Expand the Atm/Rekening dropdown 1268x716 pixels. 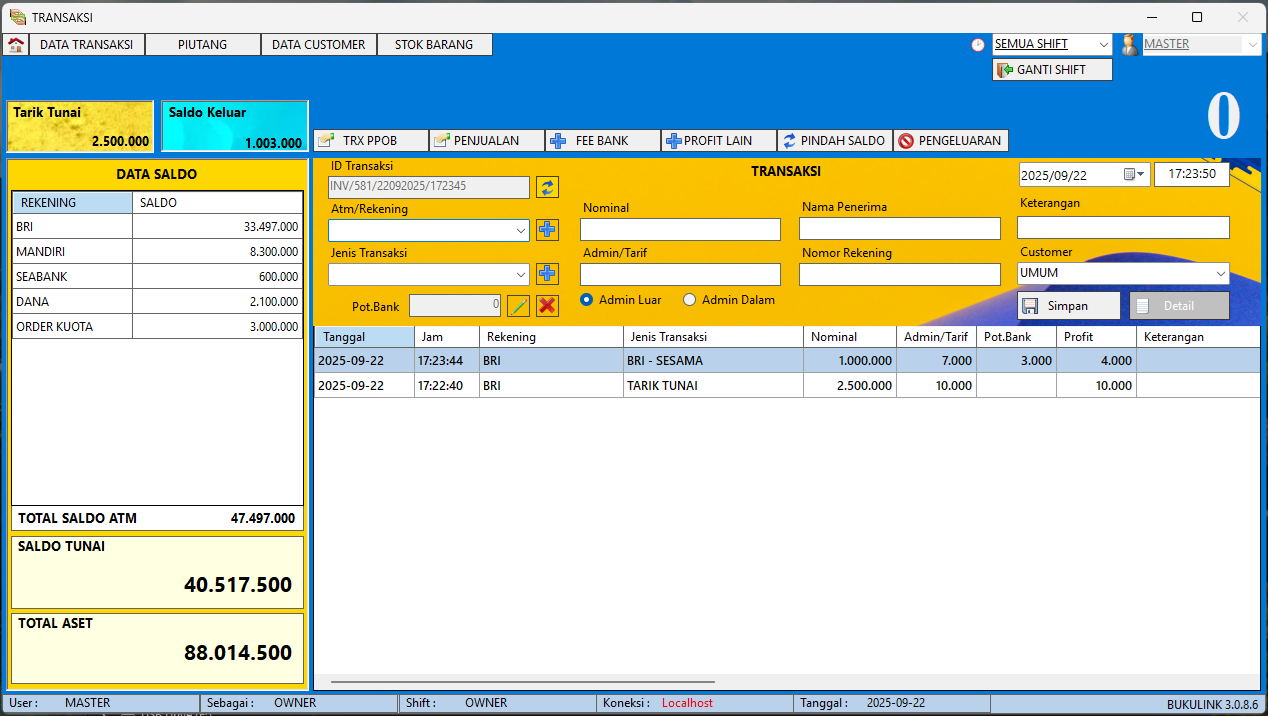coord(521,231)
